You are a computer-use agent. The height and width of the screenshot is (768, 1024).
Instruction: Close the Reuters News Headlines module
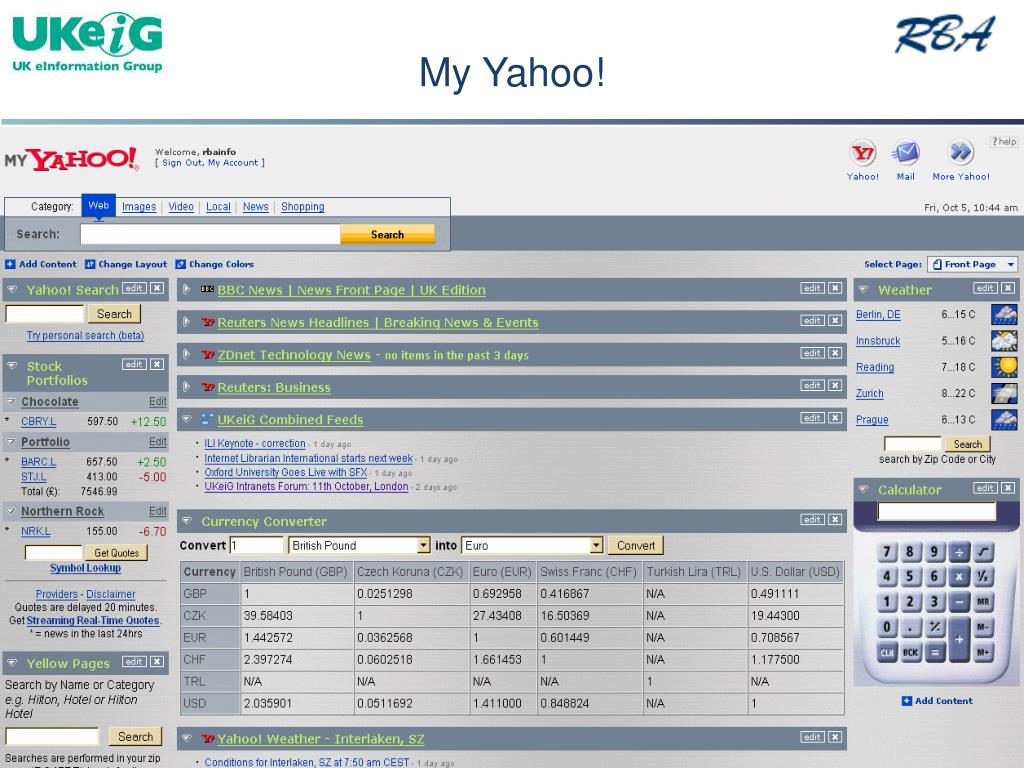click(x=835, y=321)
